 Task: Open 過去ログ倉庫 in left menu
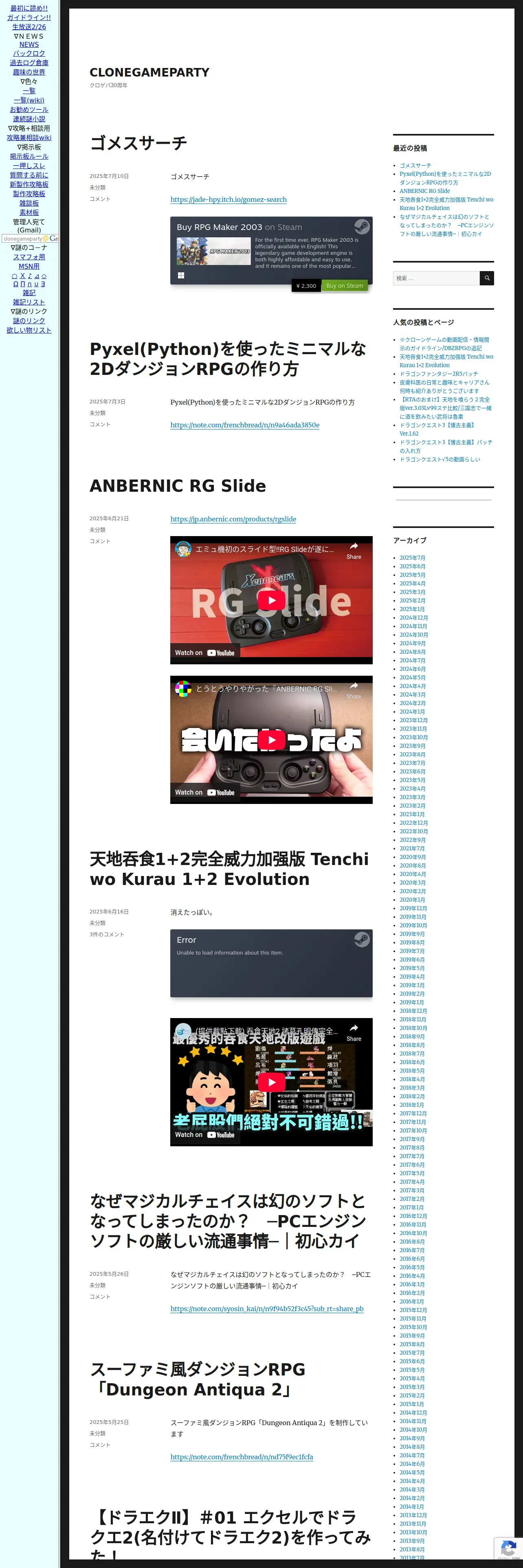click(x=29, y=63)
